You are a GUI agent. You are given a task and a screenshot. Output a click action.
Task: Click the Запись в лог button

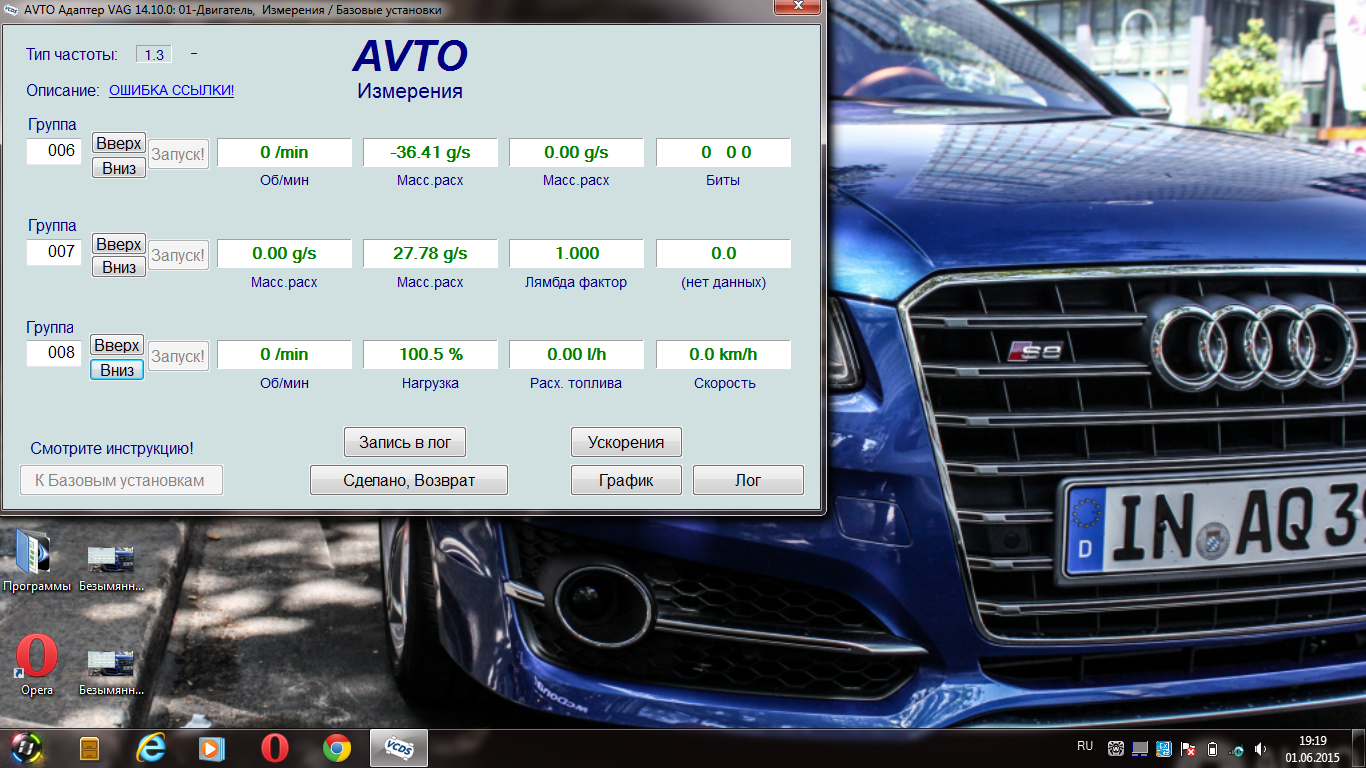[405, 442]
